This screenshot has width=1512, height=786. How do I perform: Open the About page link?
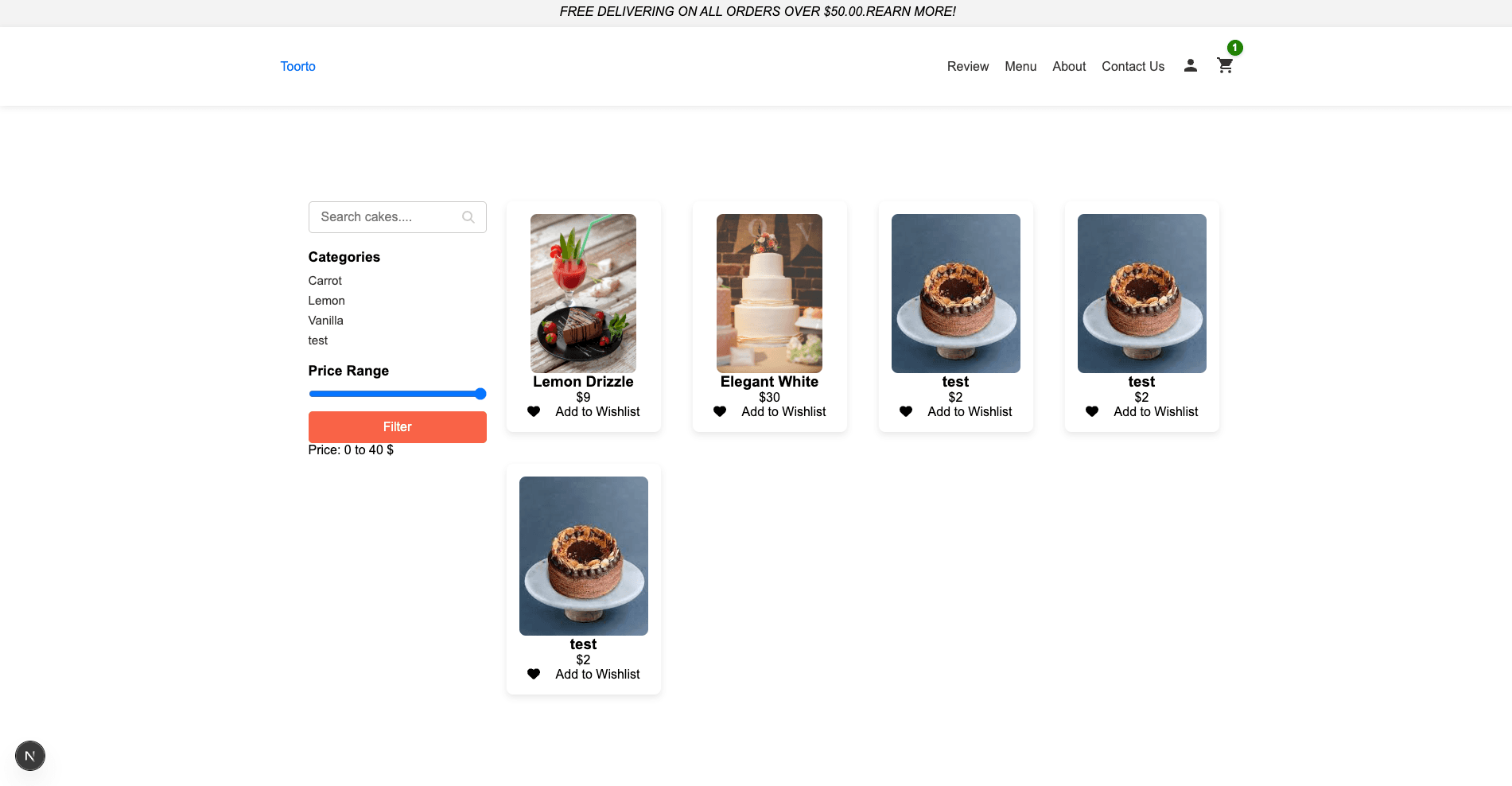(1068, 67)
